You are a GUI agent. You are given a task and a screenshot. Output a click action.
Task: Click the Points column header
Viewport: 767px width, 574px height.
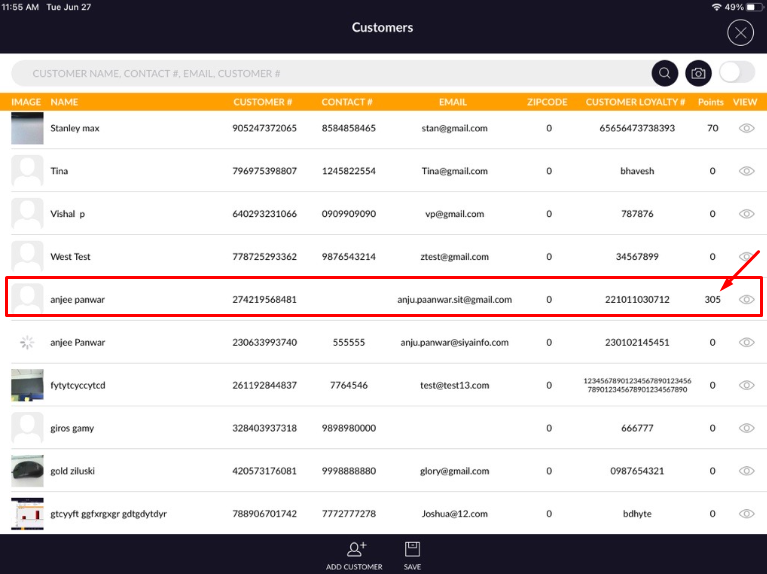711,102
